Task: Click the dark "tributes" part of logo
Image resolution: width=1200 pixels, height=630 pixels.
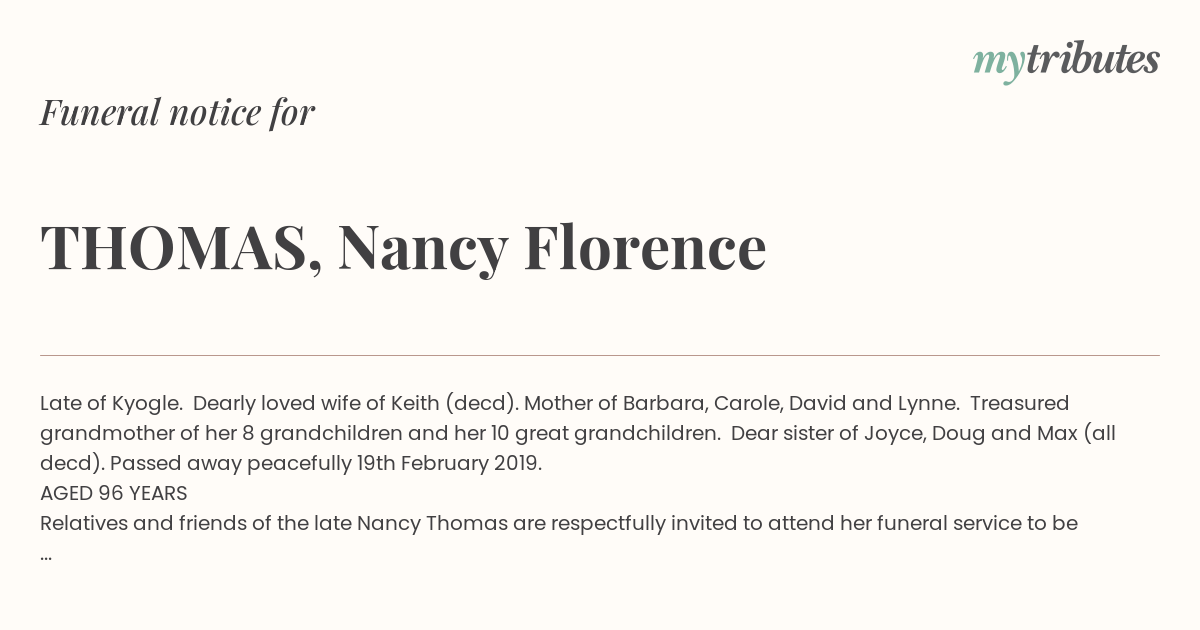Action: click(x=1093, y=60)
